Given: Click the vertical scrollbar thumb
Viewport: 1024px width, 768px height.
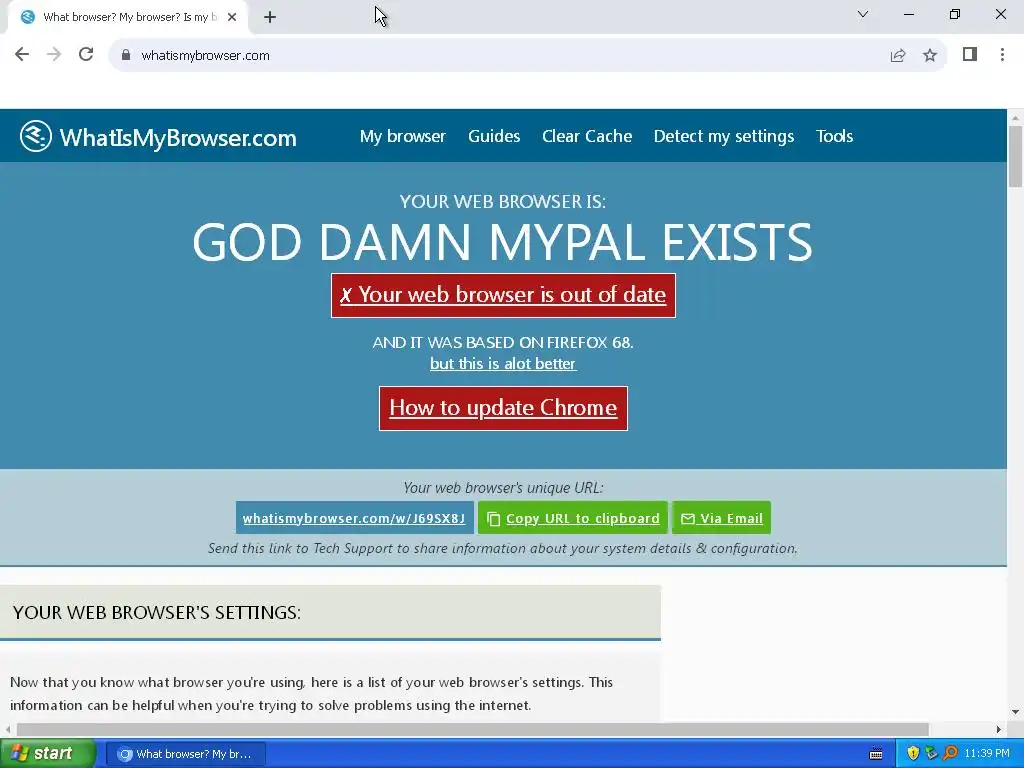Looking at the screenshot, I should [1015, 157].
